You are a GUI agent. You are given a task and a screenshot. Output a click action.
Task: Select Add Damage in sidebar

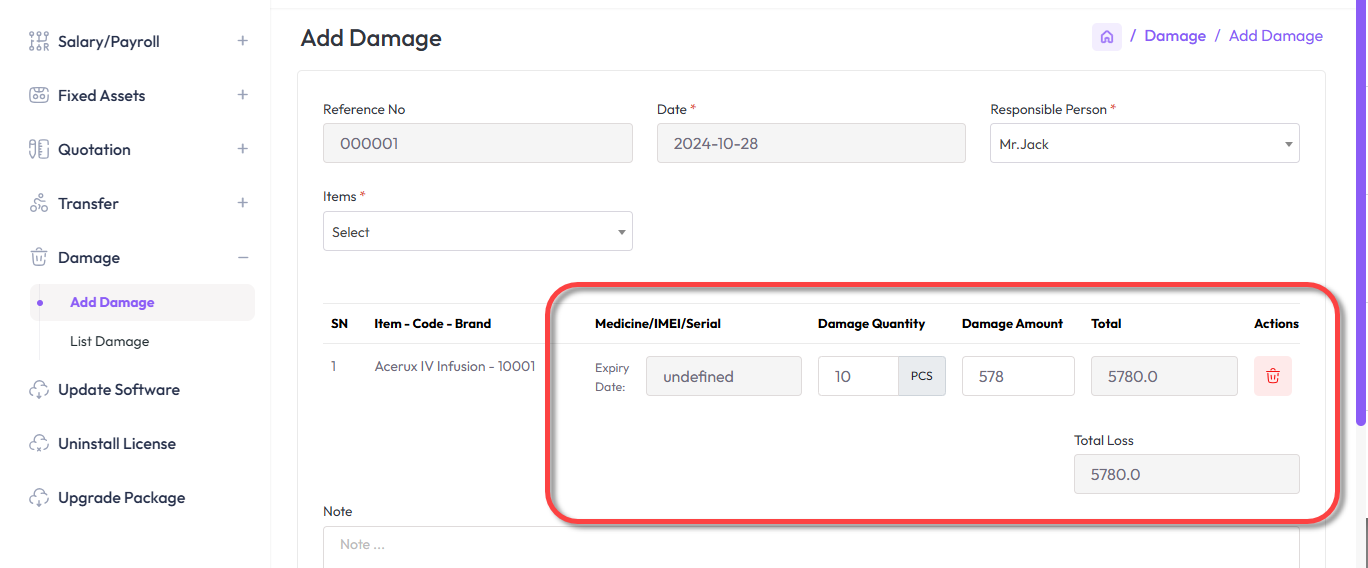(112, 303)
